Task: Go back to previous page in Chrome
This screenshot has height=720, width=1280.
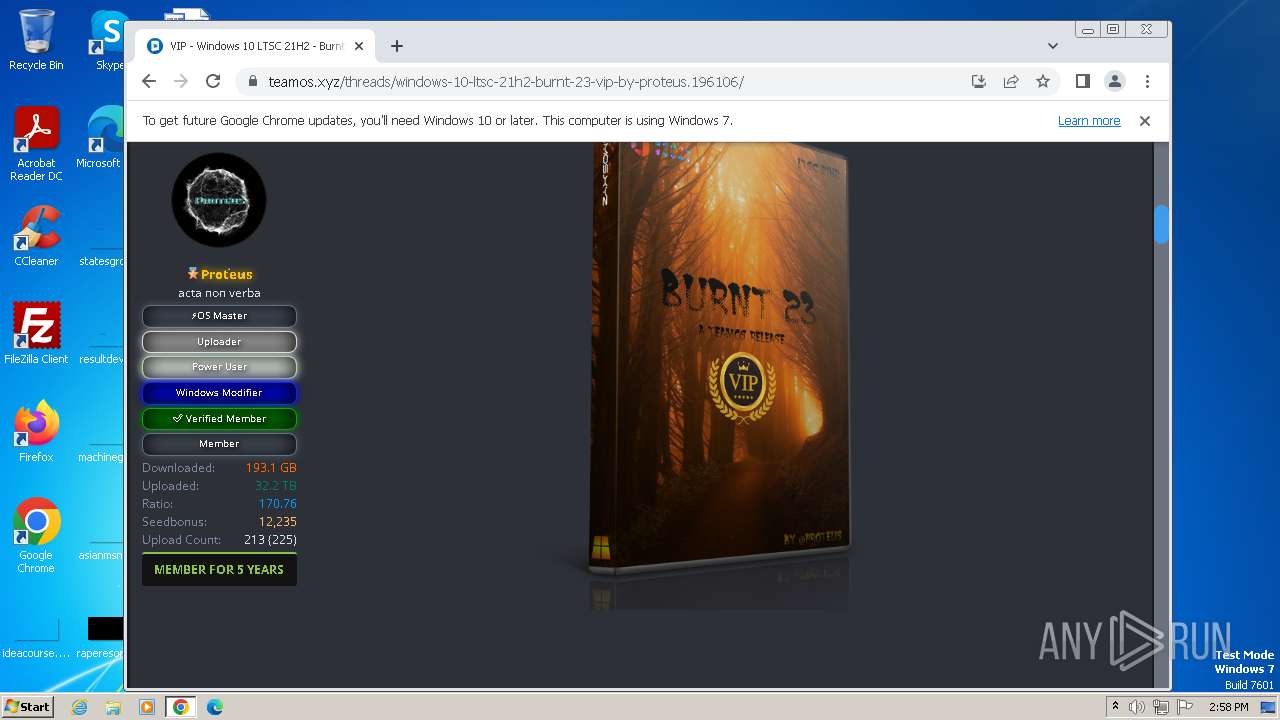Action: coord(149,82)
